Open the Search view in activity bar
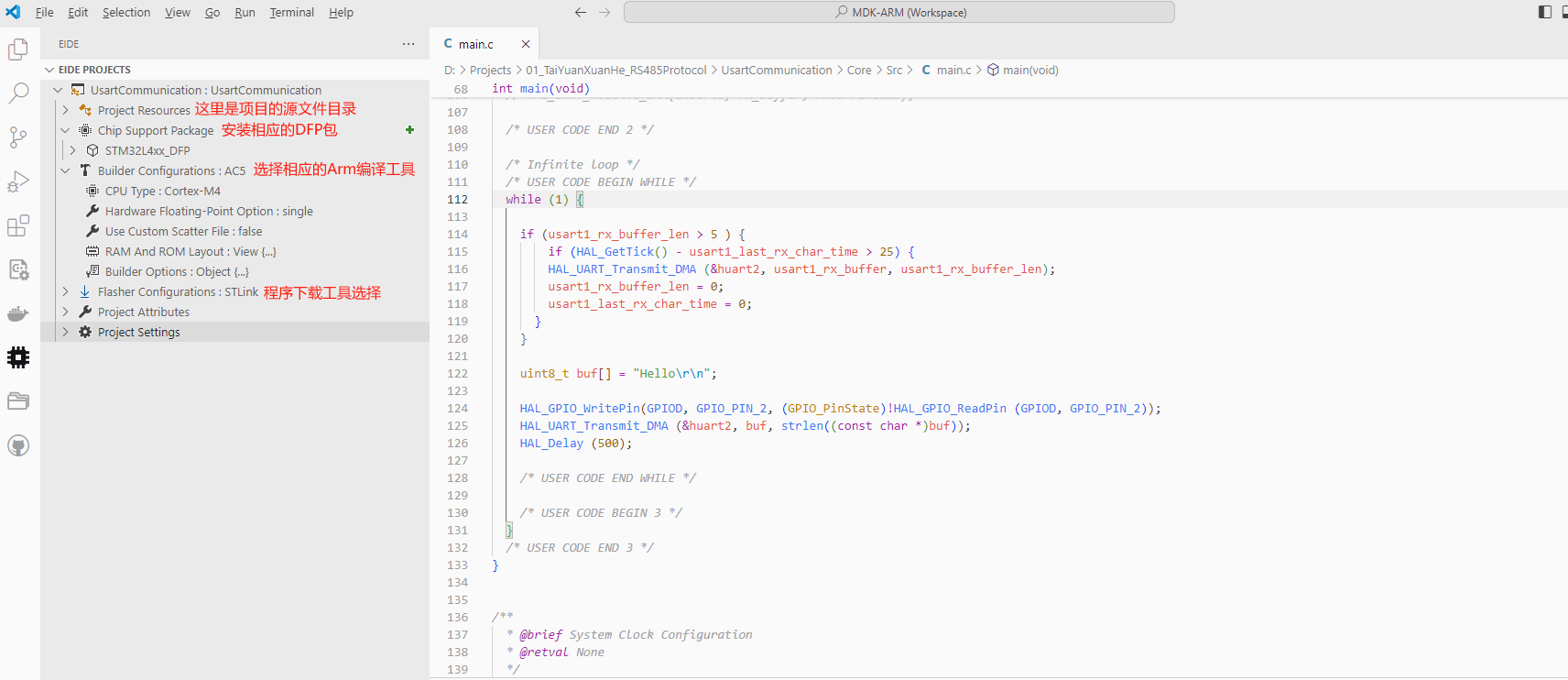Image resolution: width=1568 pixels, height=680 pixels. (18, 93)
